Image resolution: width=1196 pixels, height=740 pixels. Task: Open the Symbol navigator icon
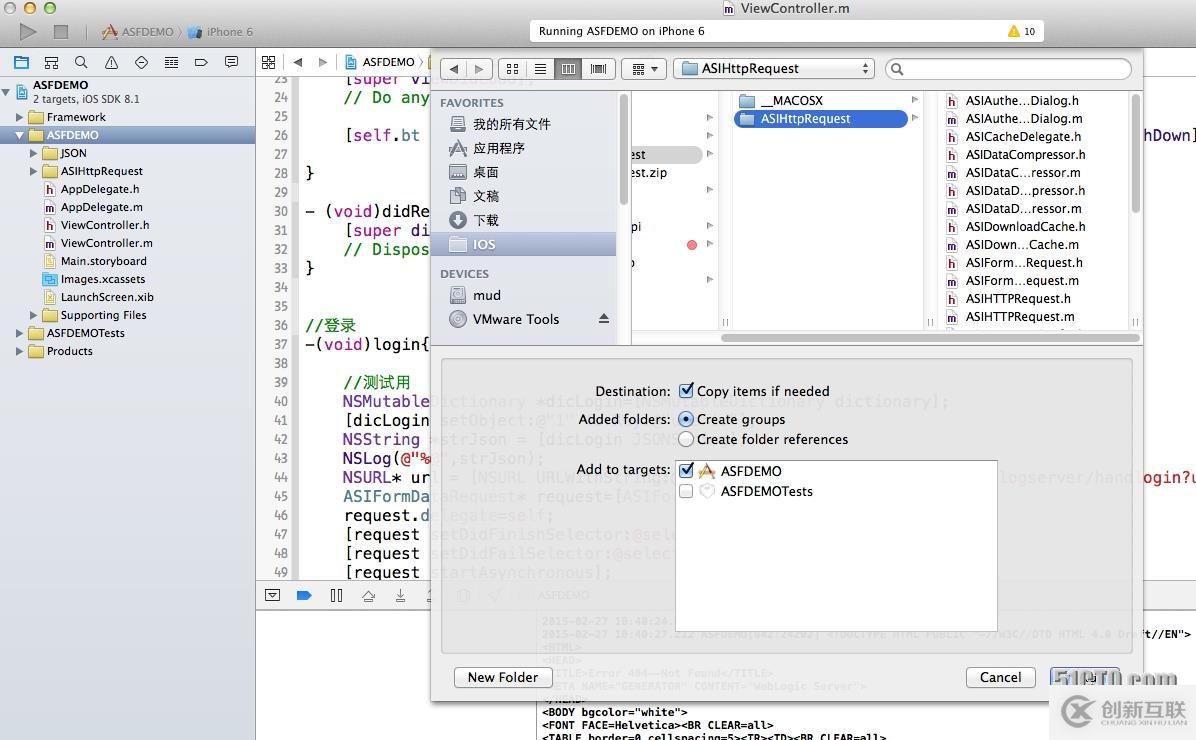51,63
